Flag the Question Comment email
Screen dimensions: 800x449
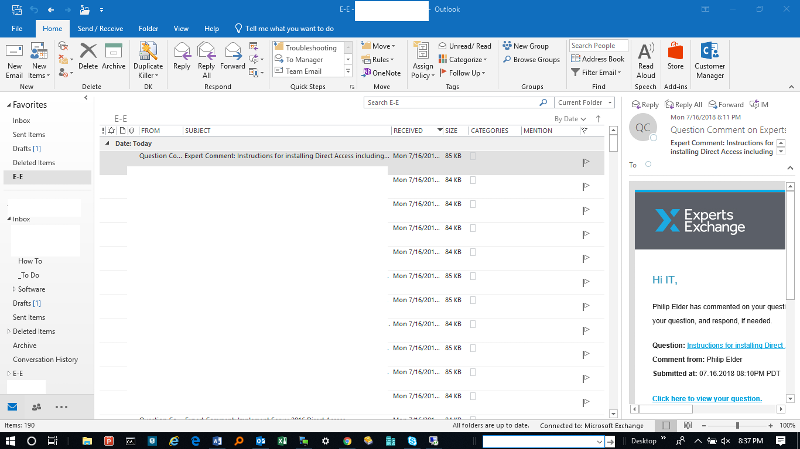[586, 163]
